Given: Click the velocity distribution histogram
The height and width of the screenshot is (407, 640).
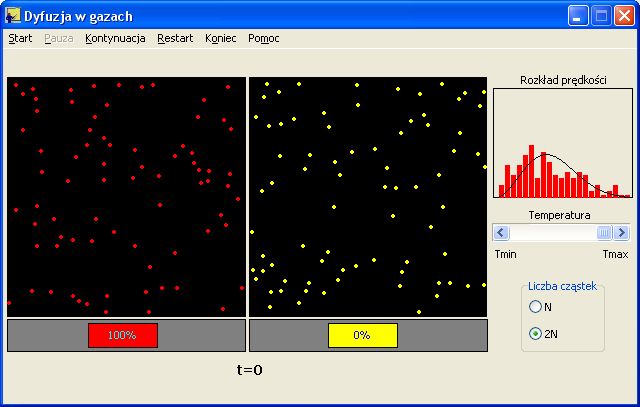Looking at the screenshot, I should [x=562, y=143].
